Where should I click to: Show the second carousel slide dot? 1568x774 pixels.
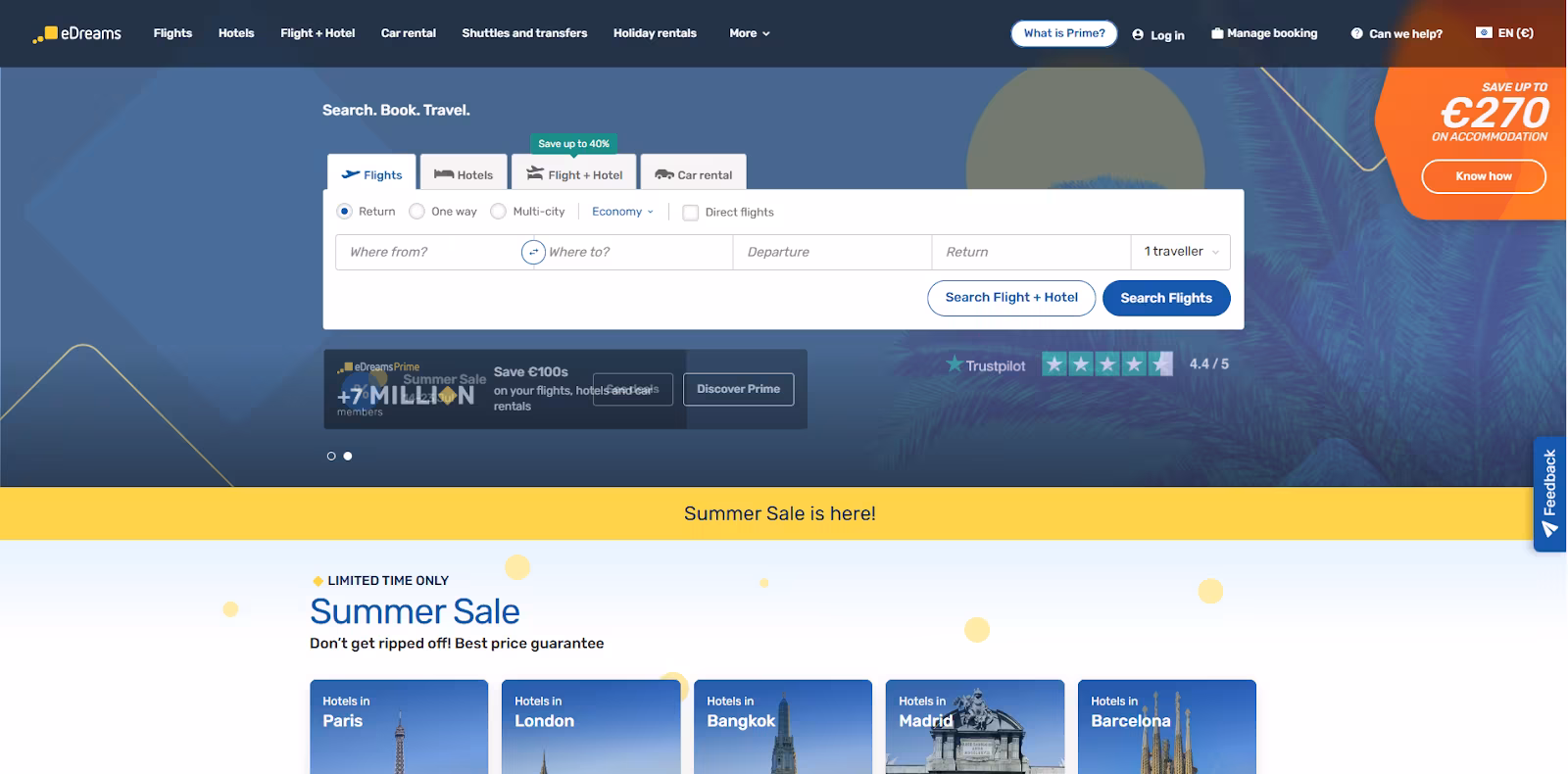tap(348, 456)
